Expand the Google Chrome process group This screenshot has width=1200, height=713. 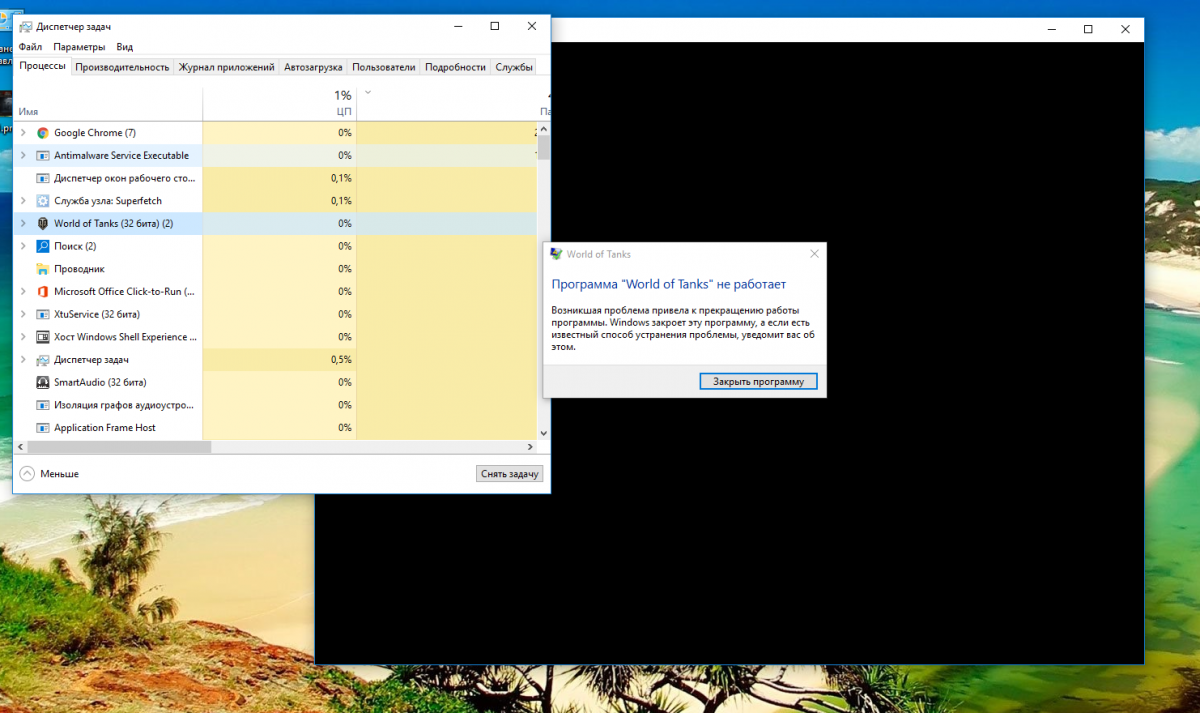tap(23, 133)
